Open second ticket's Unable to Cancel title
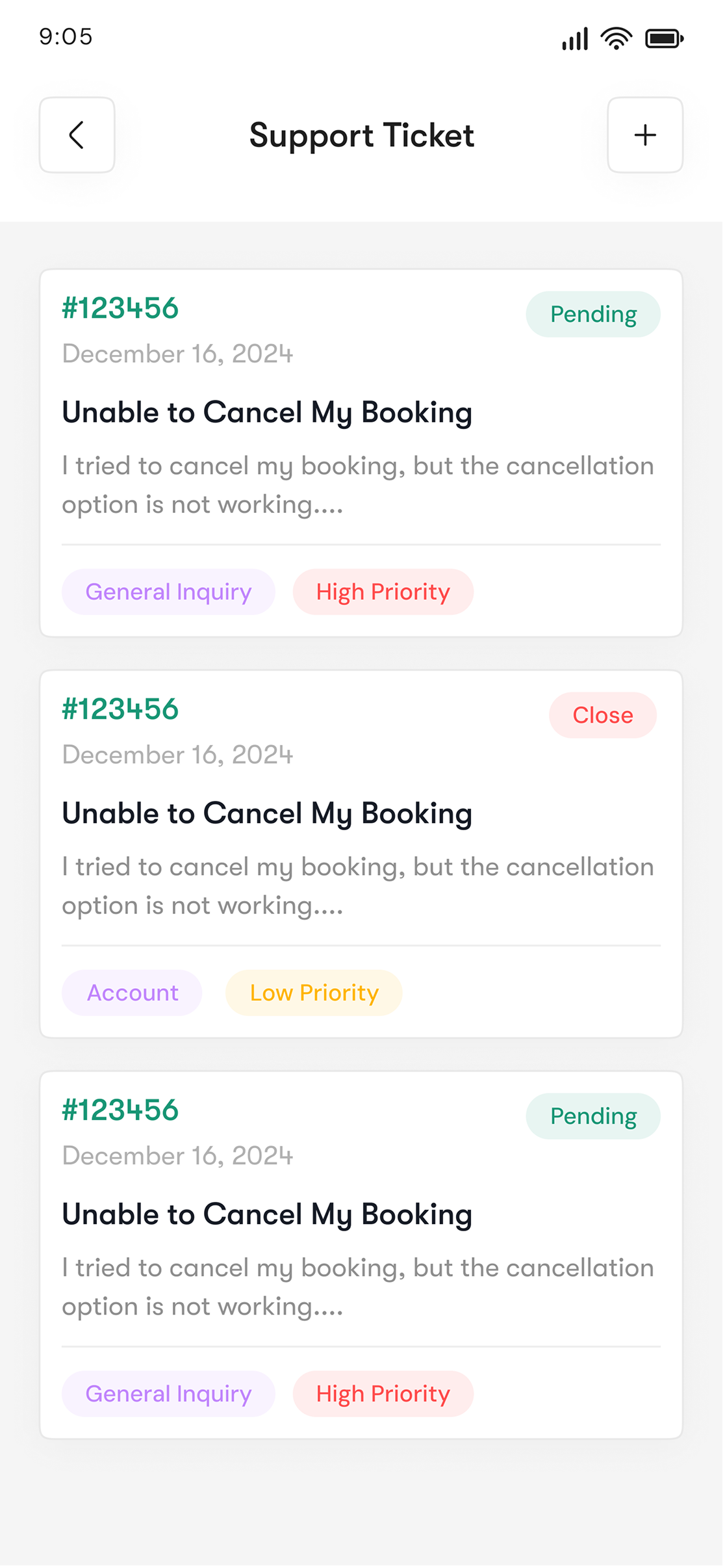 (x=266, y=813)
